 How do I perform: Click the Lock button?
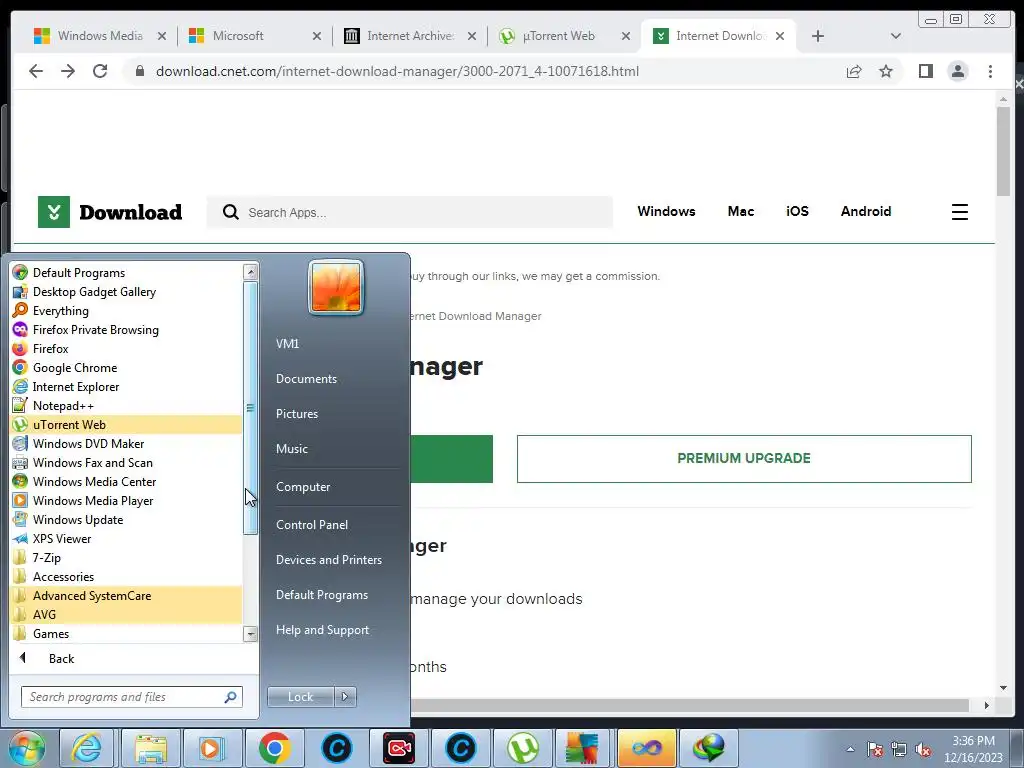(x=300, y=697)
